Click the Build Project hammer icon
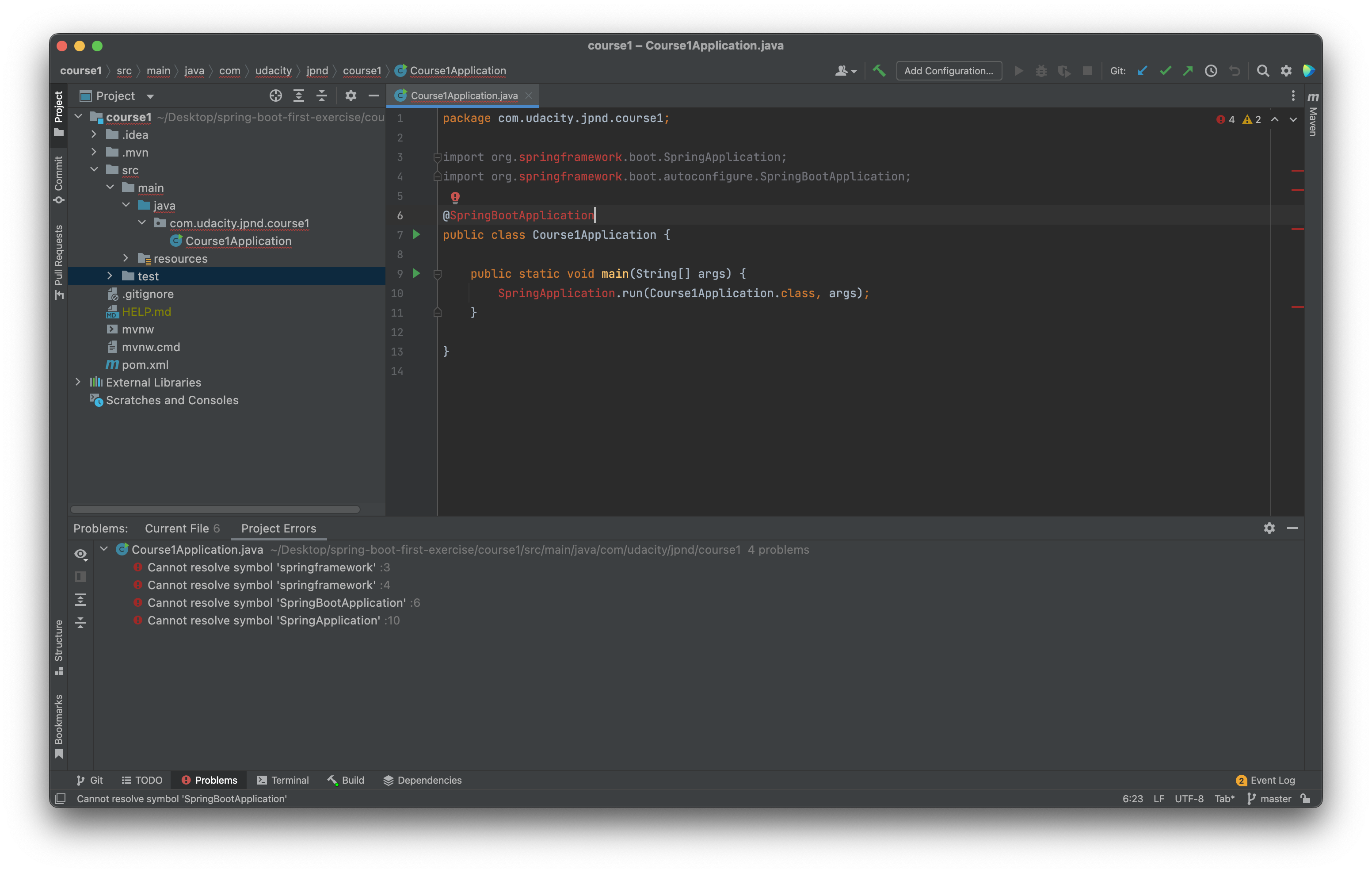The height and width of the screenshot is (873, 1372). pyautogui.click(x=879, y=71)
